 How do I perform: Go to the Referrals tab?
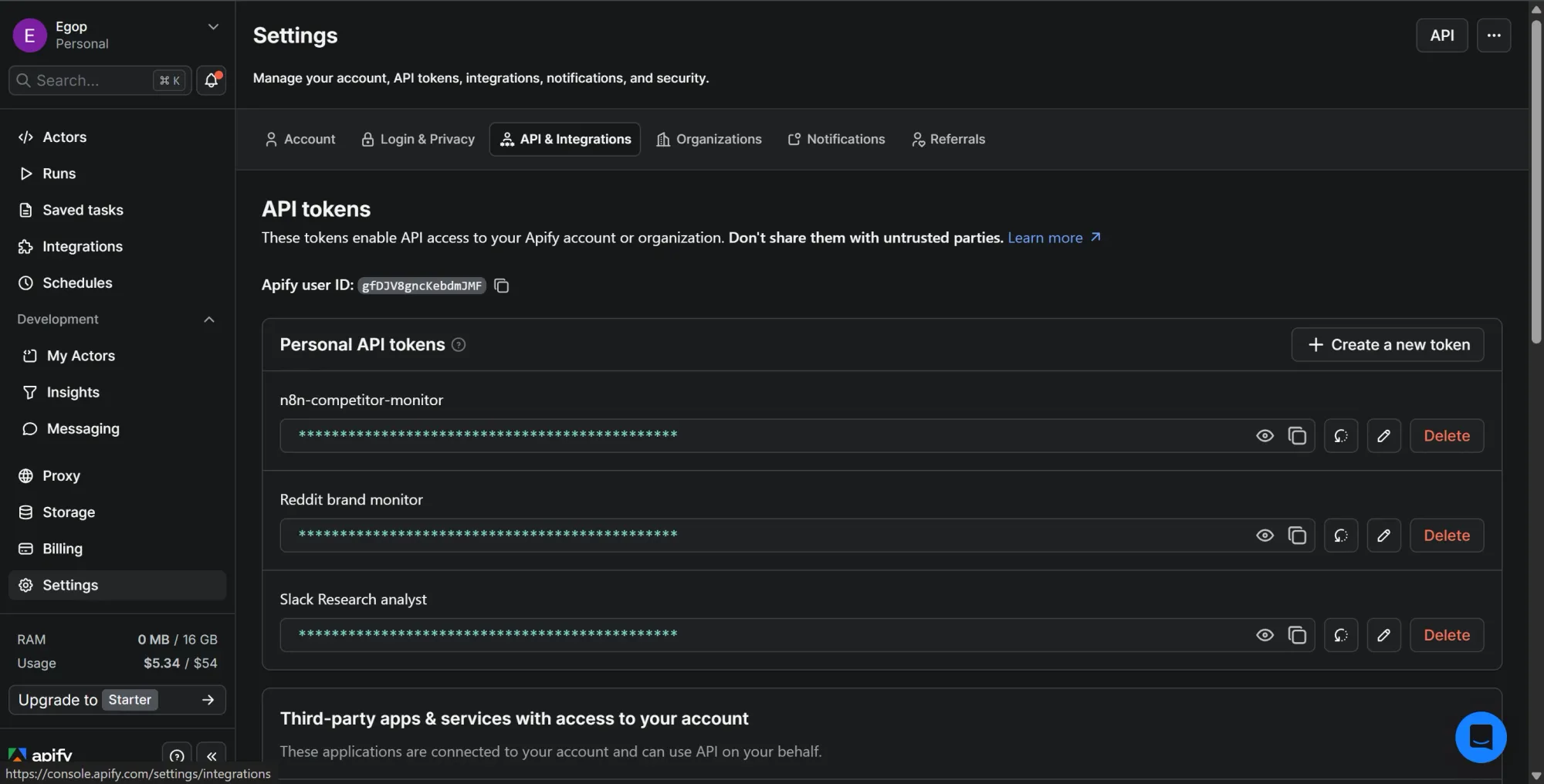948,140
